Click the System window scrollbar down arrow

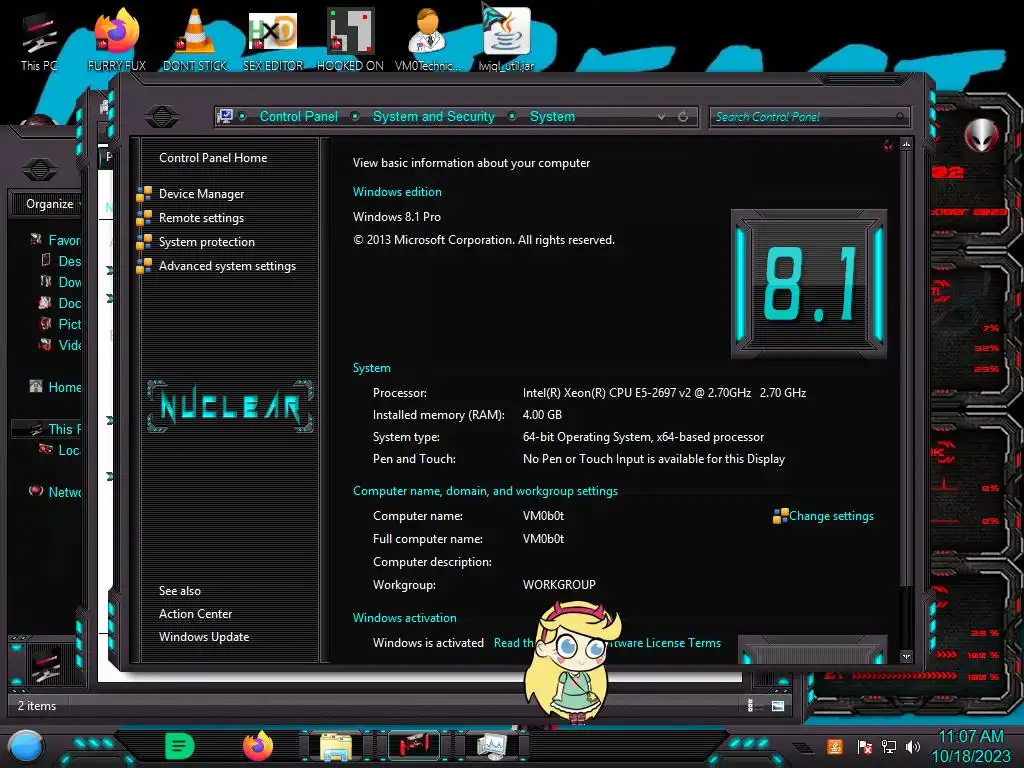point(906,656)
